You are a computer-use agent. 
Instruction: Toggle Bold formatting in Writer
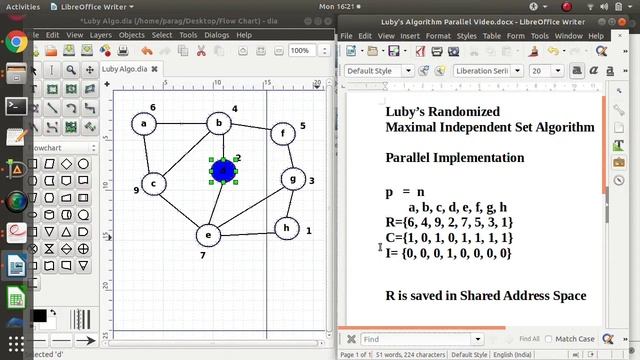(577, 71)
